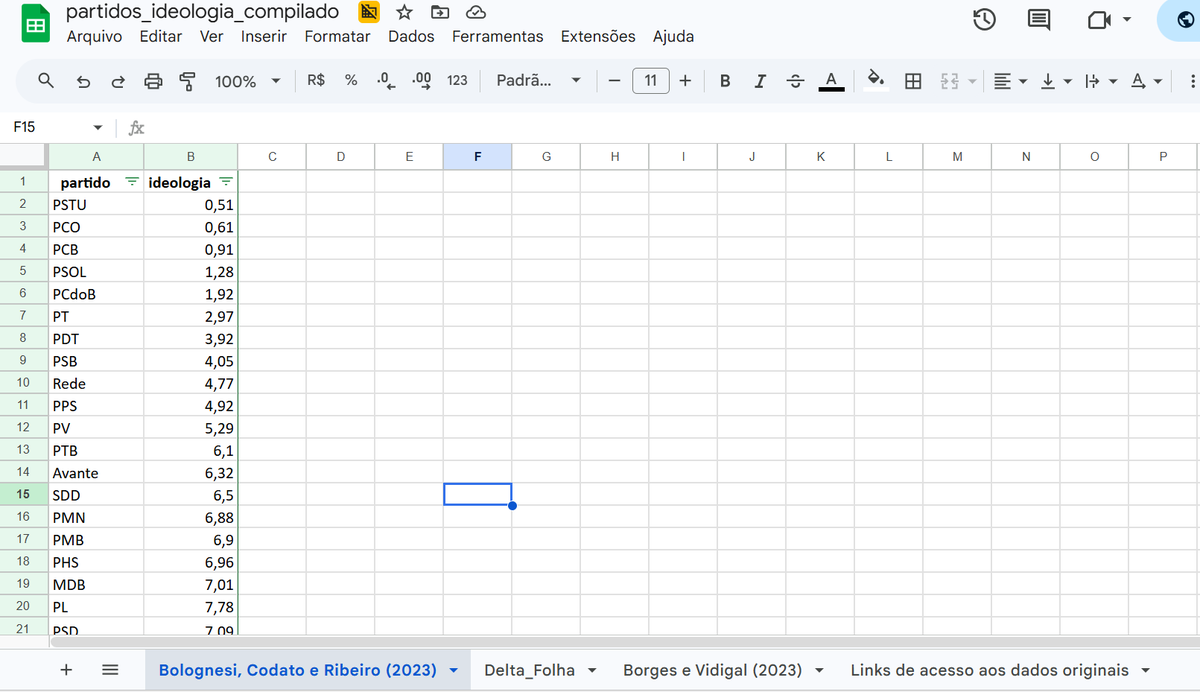Increase font size with plus button
This screenshot has width=1200, height=692.
pos(685,81)
